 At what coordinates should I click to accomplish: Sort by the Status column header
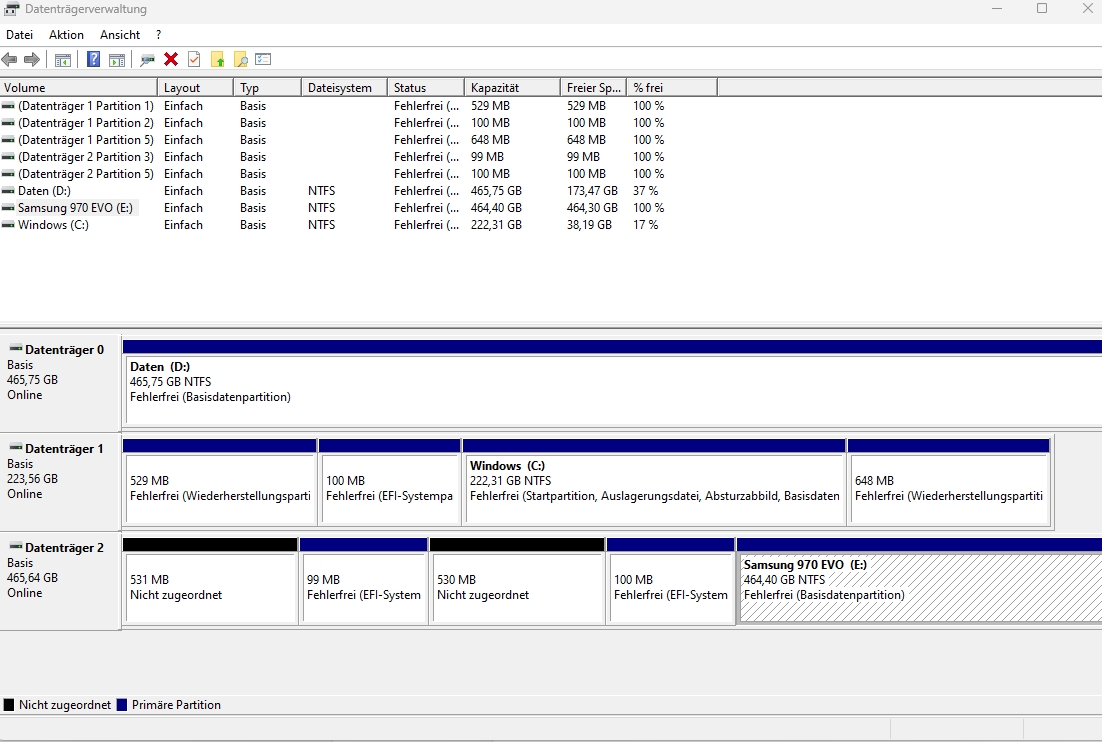pos(426,88)
